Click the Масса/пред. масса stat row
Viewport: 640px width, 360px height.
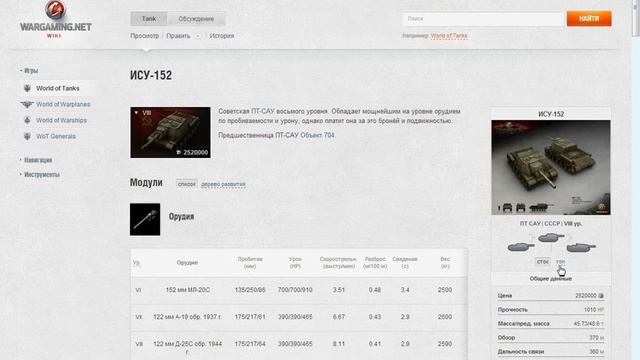(551, 324)
